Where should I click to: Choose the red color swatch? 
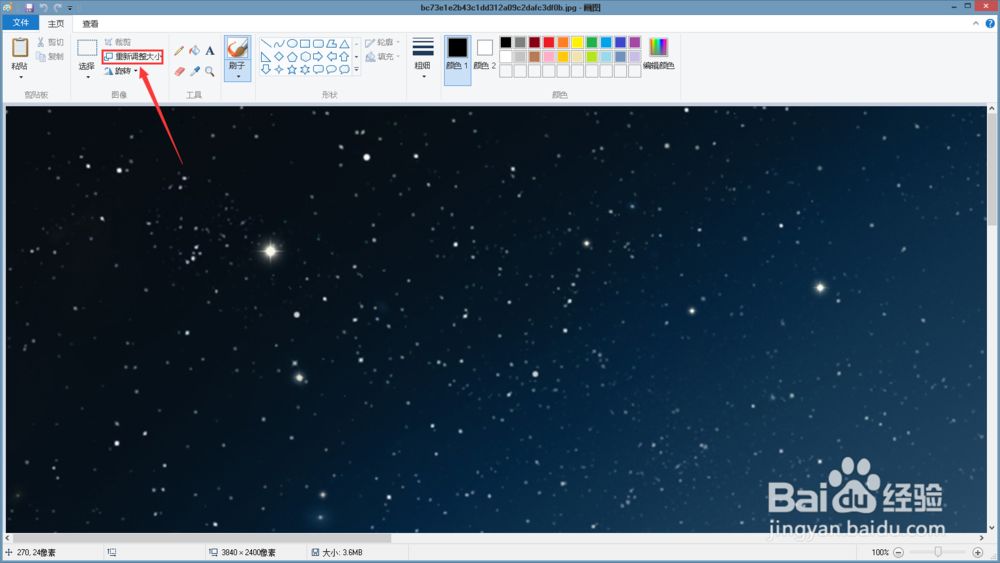click(548, 42)
